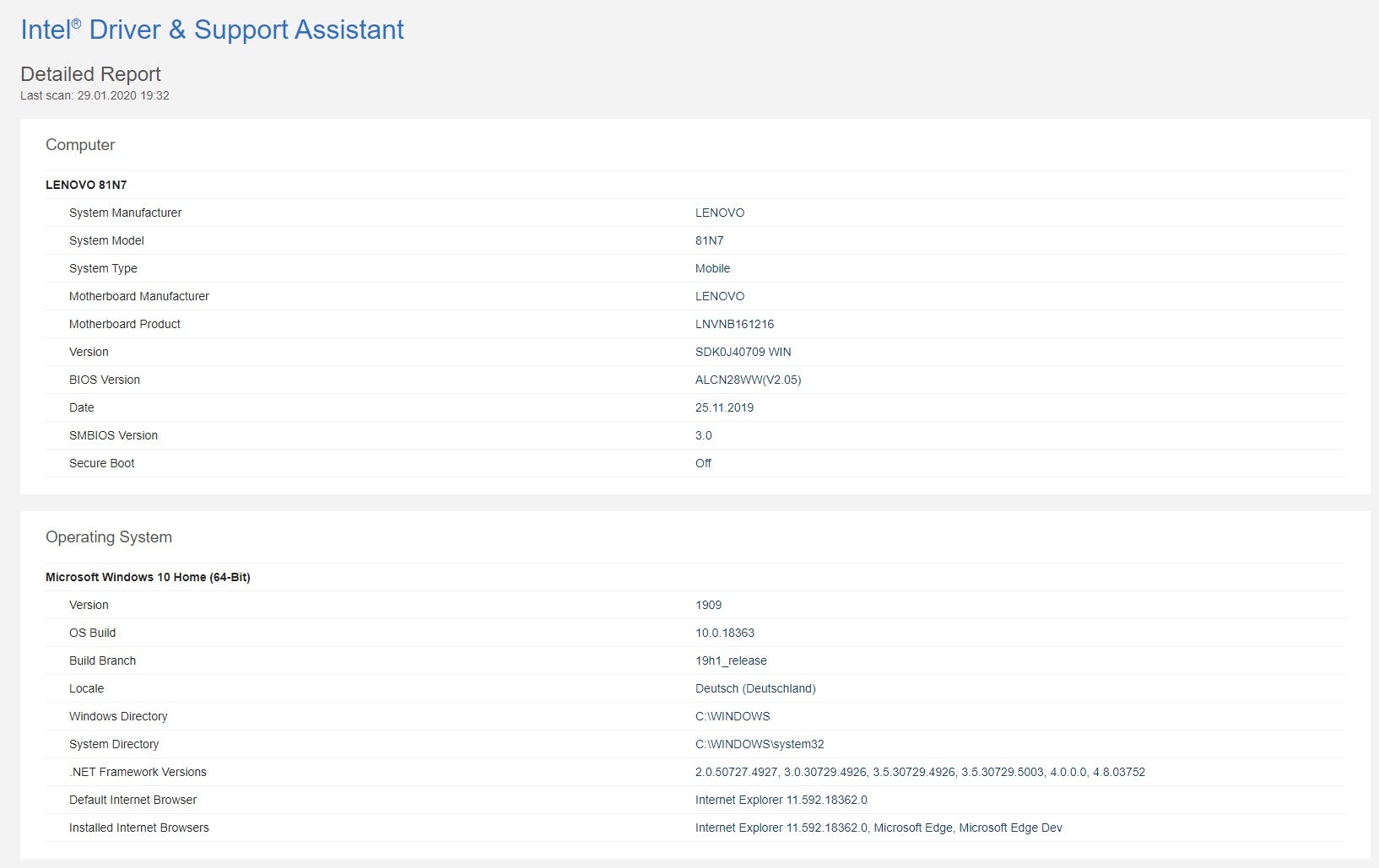The image size is (1379, 868).
Task: Click the SMBIOS Version value 3.0
Action: pyautogui.click(x=703, y=435)
